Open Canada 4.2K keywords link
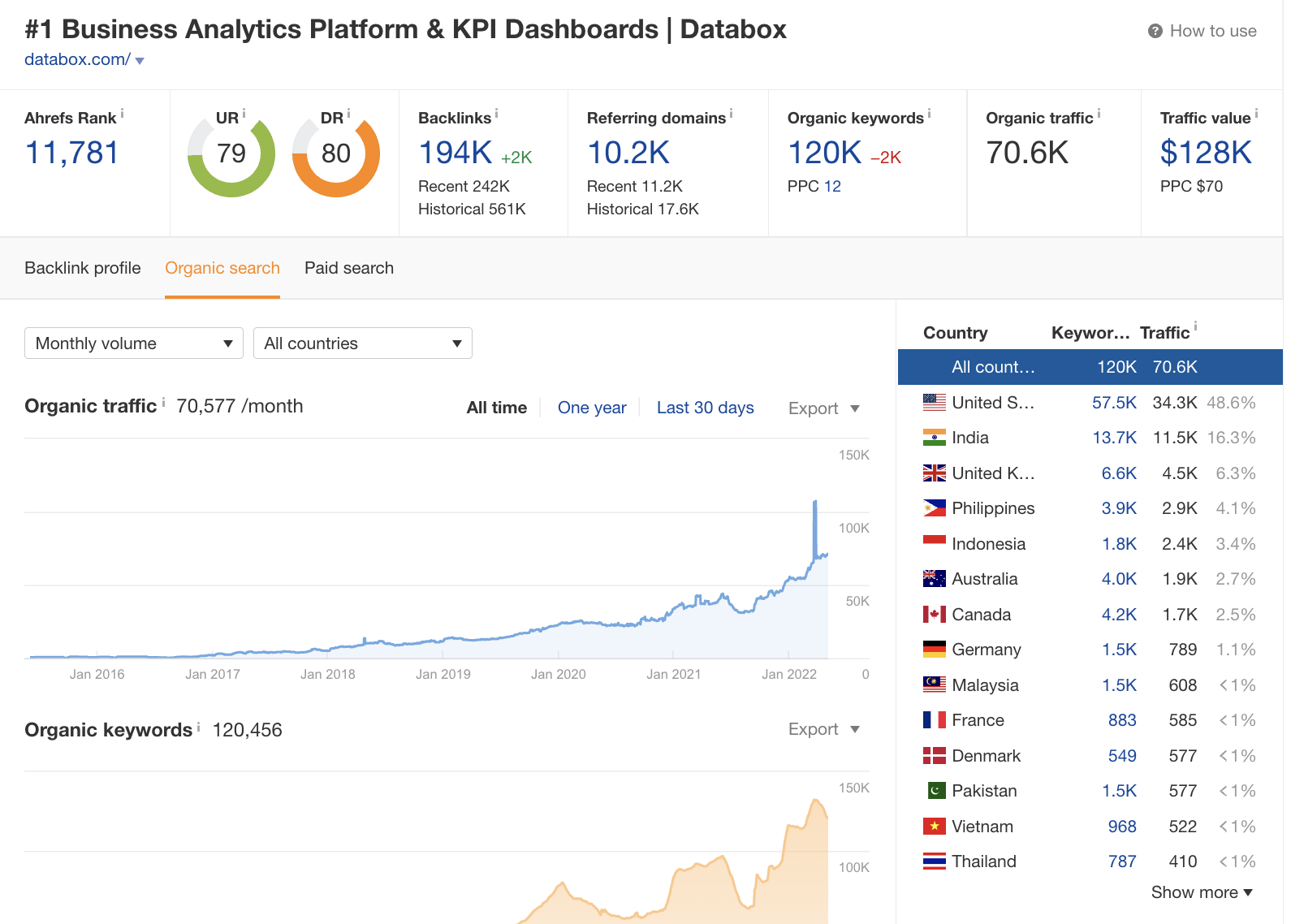Screen dimensions: 1291x924 click(1119, 615)
